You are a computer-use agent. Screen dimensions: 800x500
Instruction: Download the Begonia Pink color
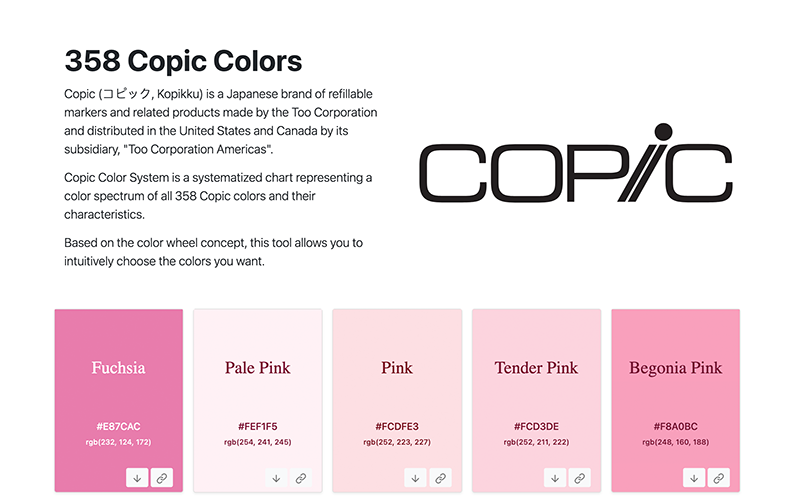(694, 478)
